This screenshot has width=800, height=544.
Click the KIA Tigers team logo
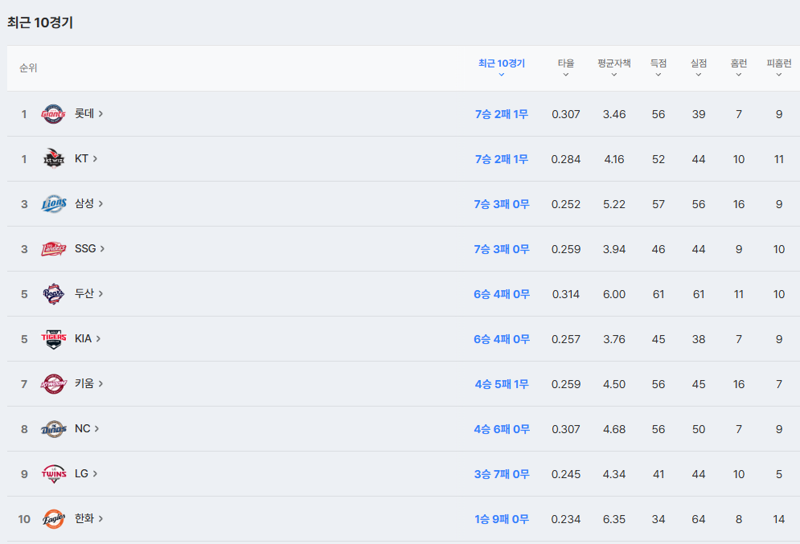click(x=53, y=339)
